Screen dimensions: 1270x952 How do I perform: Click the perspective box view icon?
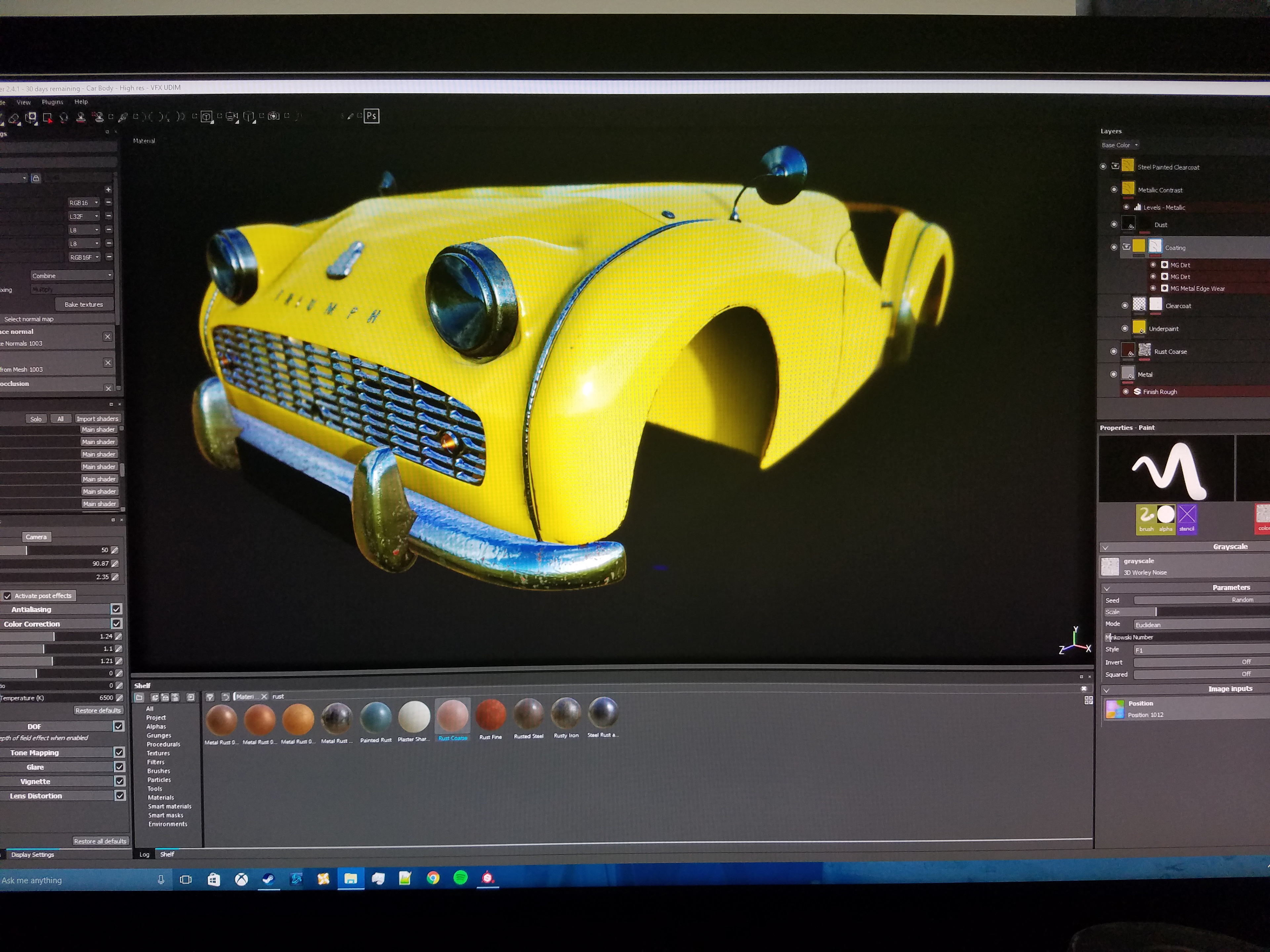(x=249, y=116)
